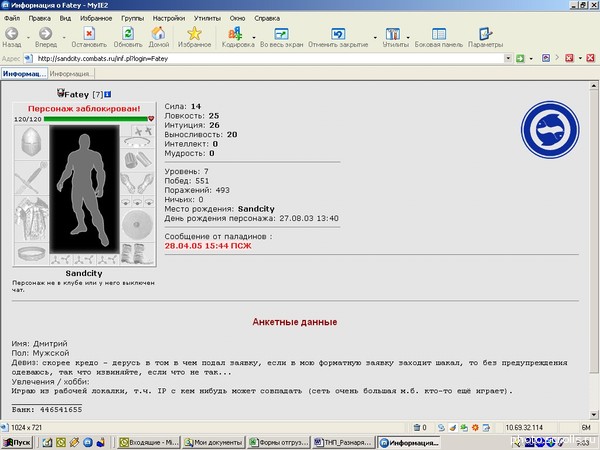Screen dimensions: 600x450
Task: Click the trash icon in status bar
Action: point(417,427)
